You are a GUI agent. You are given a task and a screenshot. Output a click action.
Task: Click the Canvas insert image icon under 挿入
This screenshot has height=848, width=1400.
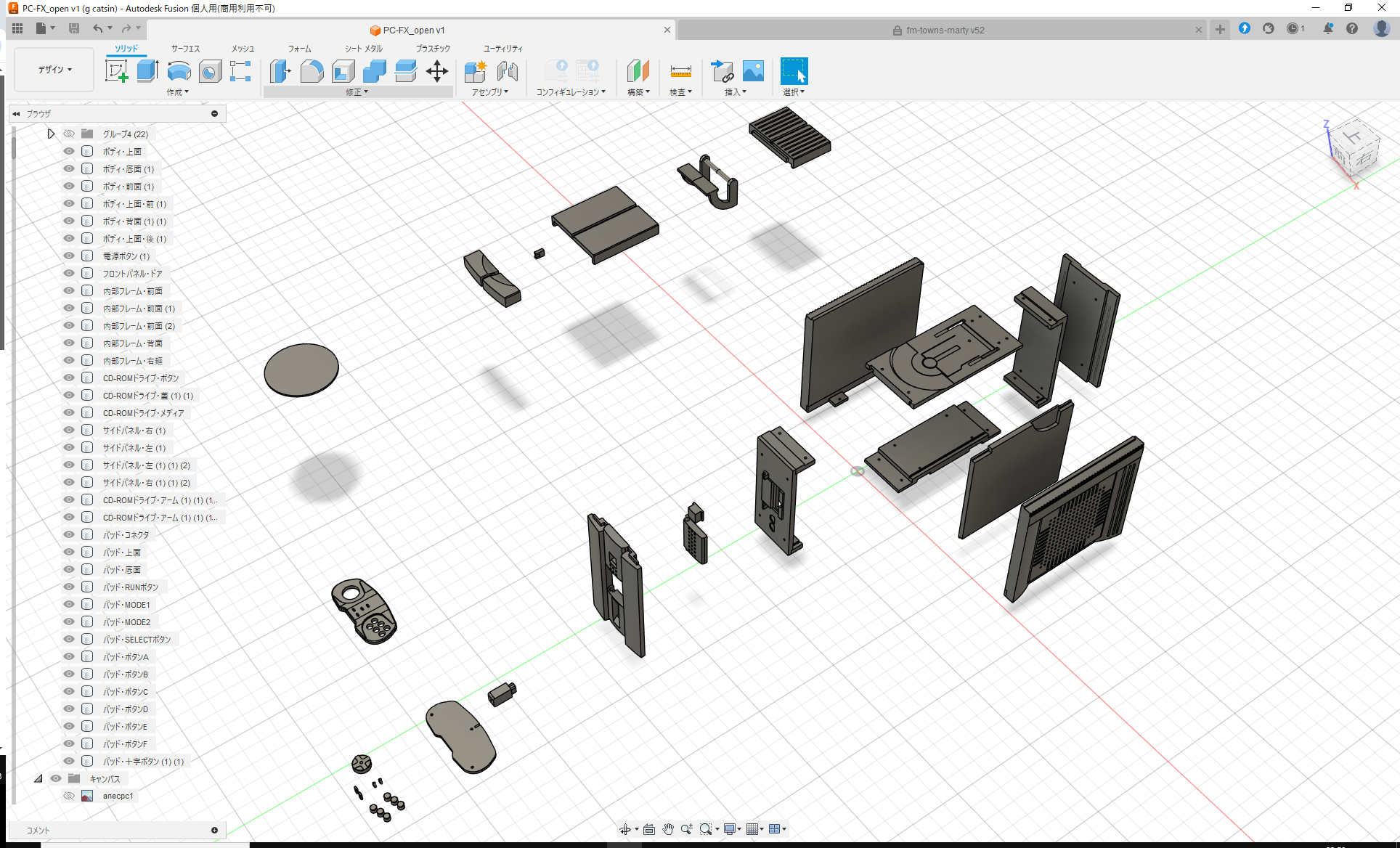(x=753, y=71)
